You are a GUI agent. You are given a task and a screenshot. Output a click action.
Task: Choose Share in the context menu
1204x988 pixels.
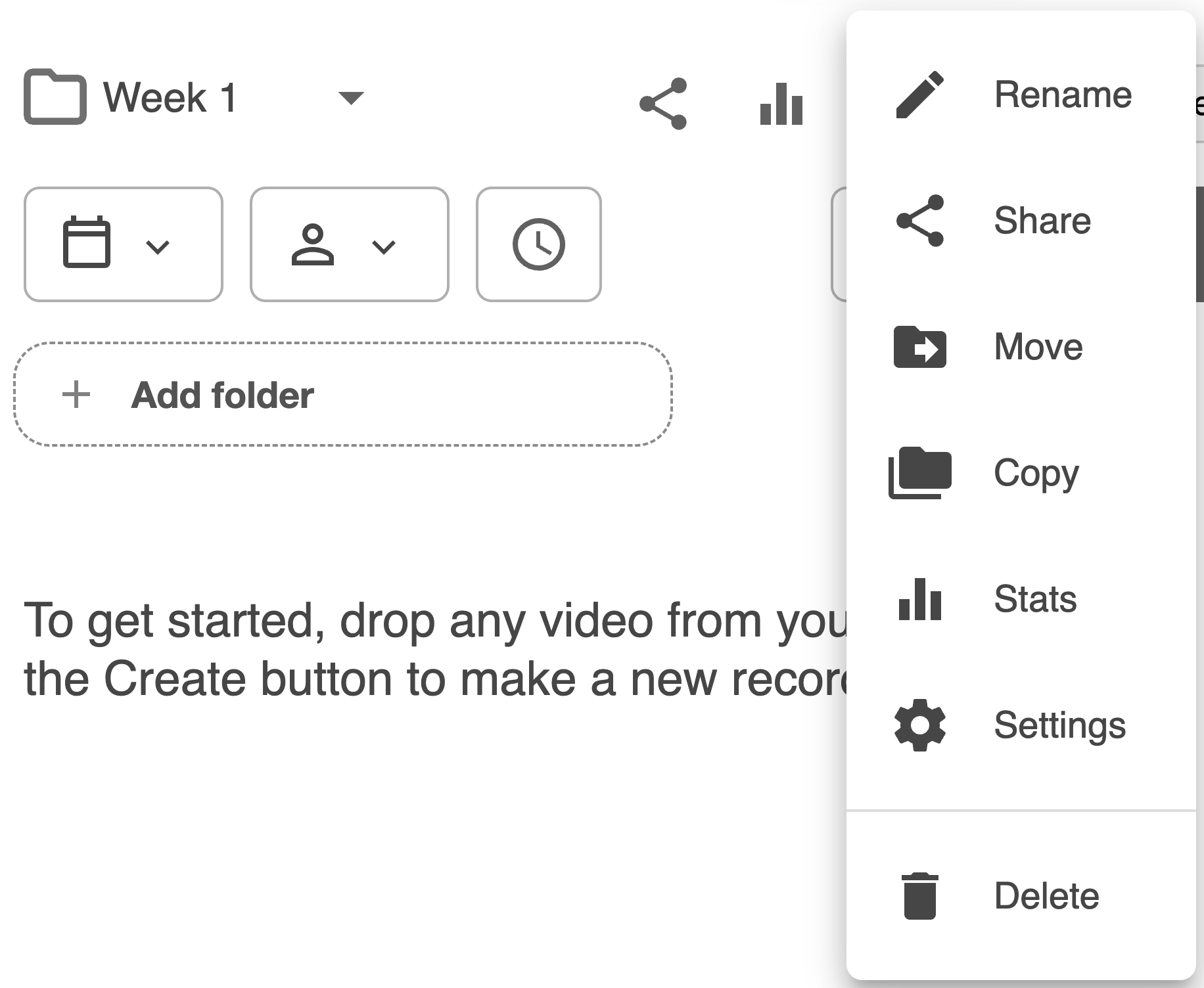1042,221
